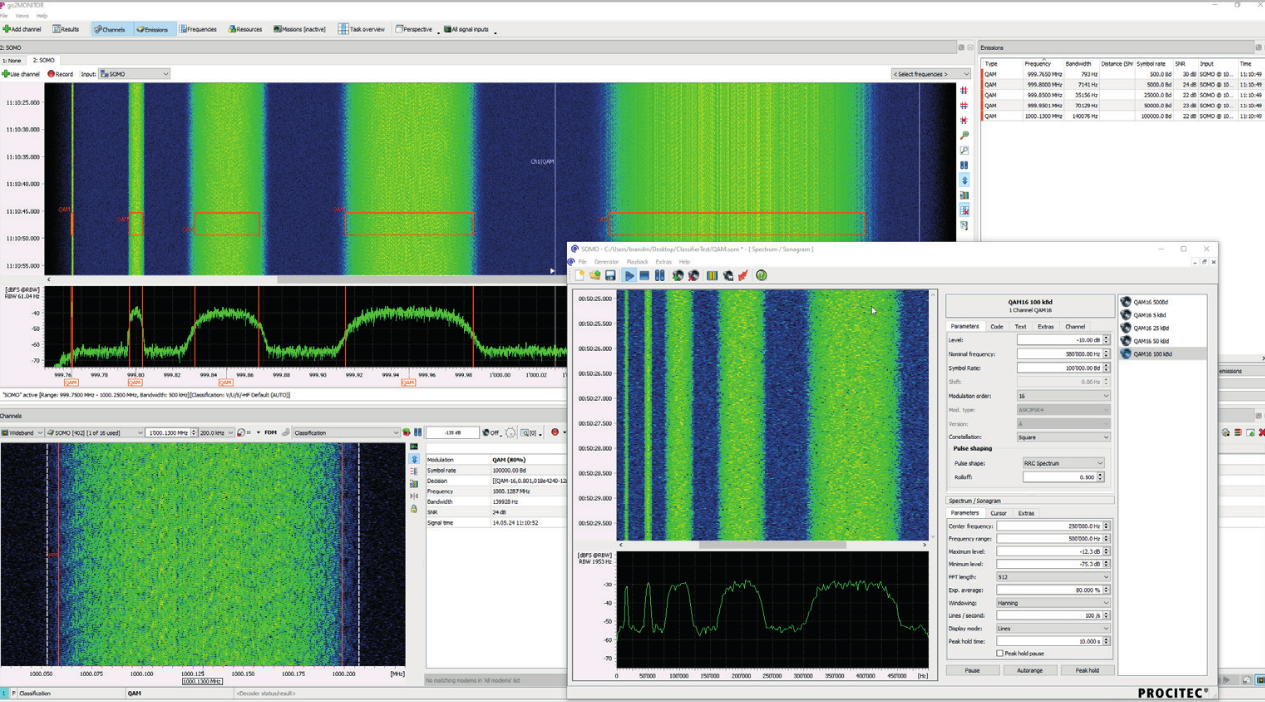Click the Save floppy disk icon in SOMO
The width and height of the screenshot is (1265, 702).
pos(610,275)
